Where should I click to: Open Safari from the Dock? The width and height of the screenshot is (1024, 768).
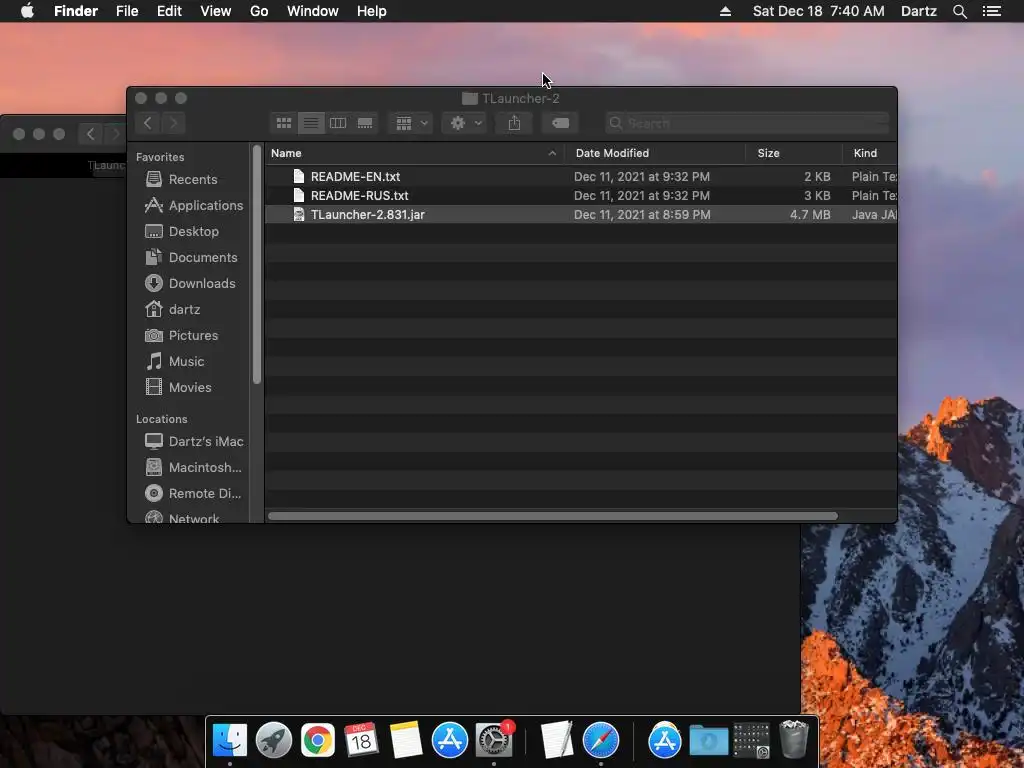click(x=601, y=740)
